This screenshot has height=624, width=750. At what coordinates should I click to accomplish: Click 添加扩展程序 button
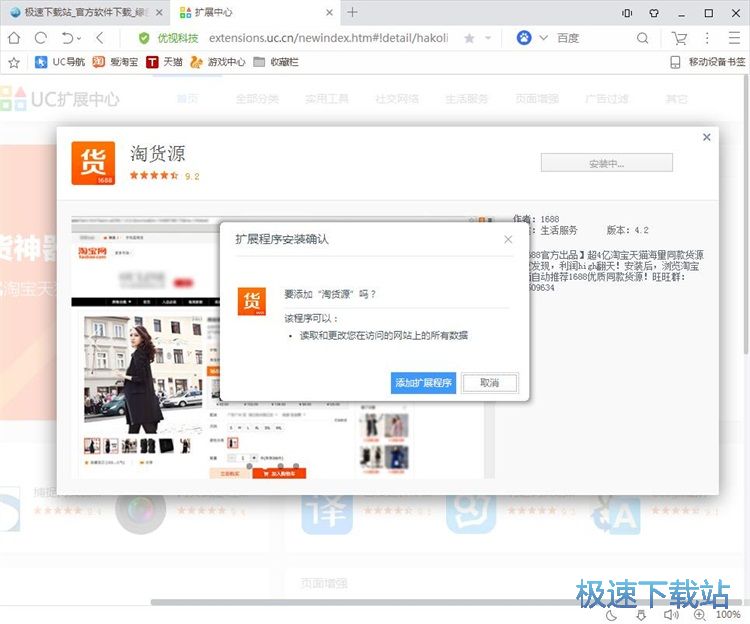pos(423,383)
